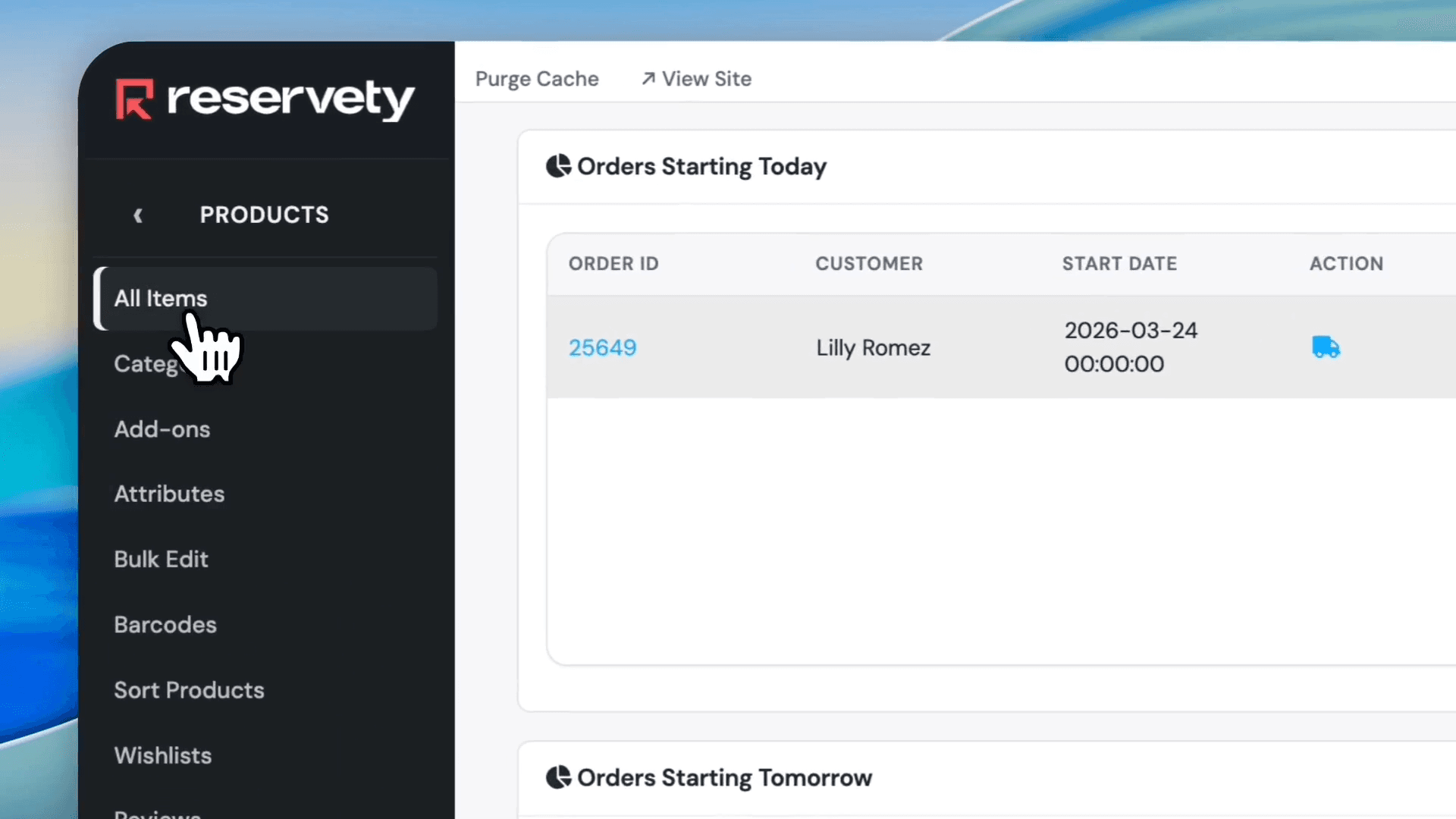Image resolution: width=1456 pixels, height=819 pixels.
Task: Click the Orders Starting Tomorrow chart icon
Action: click(559, 777)
